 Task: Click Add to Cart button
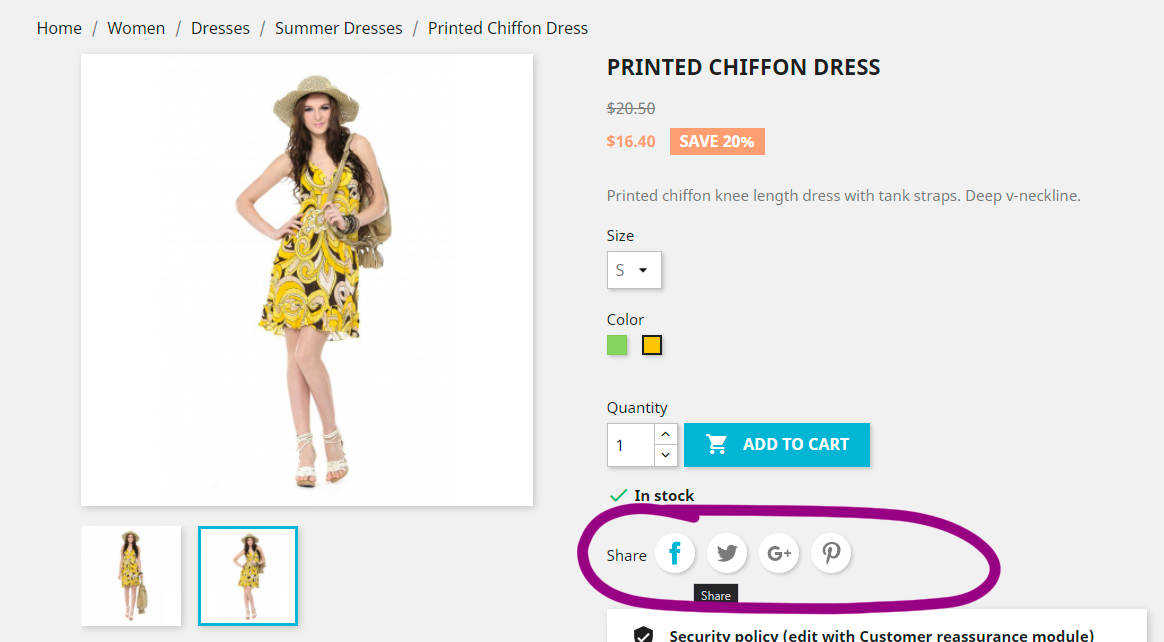click(777, 445)
